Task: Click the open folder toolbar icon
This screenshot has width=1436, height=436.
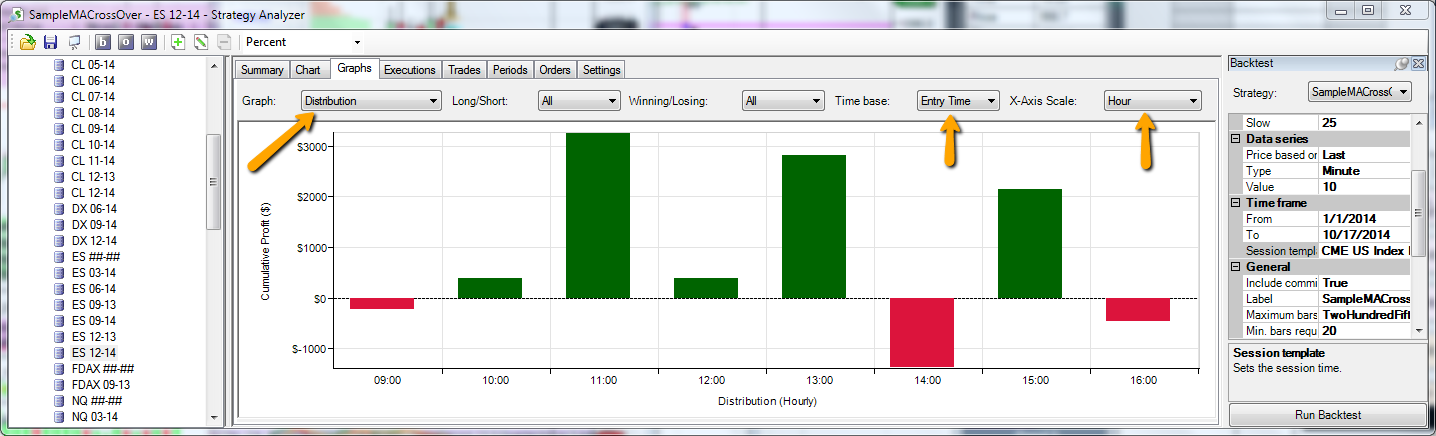Action: pos(28,42)
